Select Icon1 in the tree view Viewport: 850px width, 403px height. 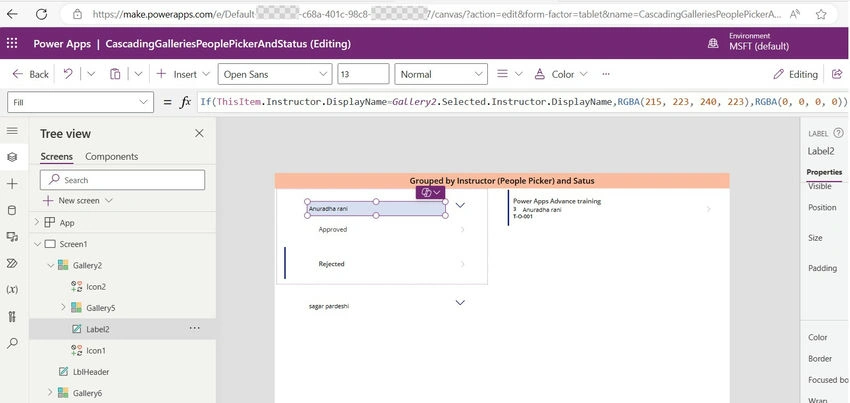click(x=95, y=350)
